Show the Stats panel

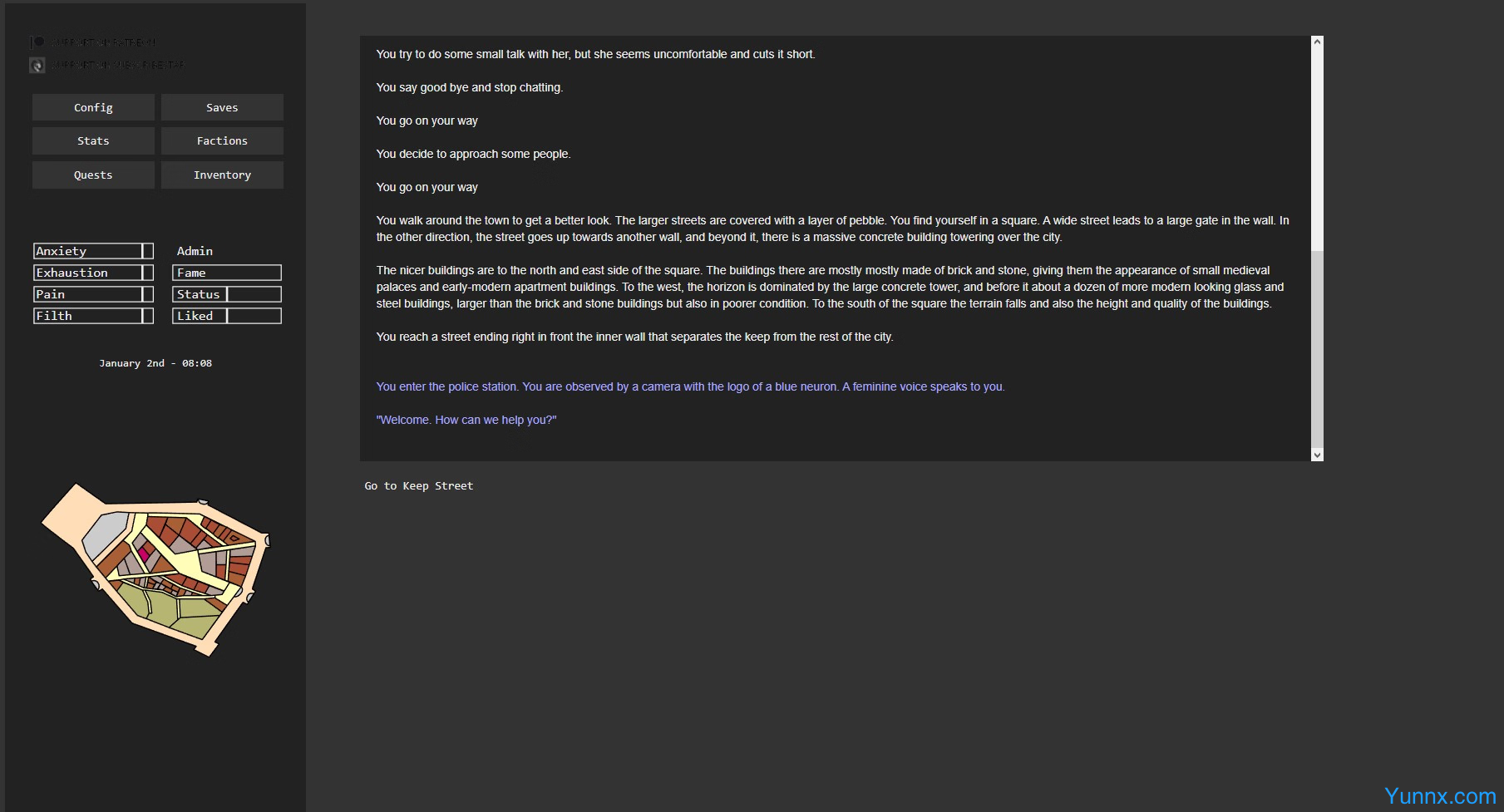93,140
